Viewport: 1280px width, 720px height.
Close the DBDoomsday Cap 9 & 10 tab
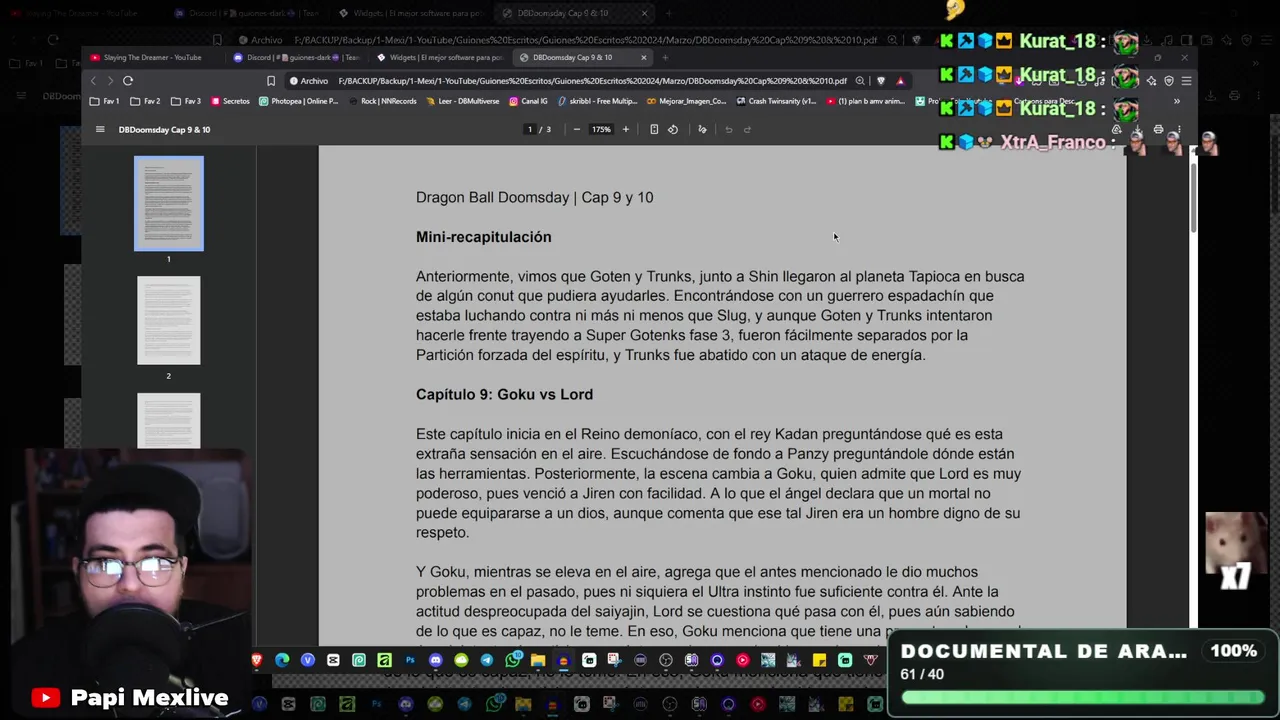(x=643, y=57)
